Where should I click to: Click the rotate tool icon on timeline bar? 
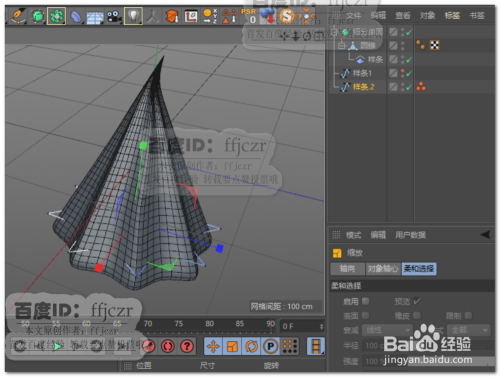tap(251, 346)
